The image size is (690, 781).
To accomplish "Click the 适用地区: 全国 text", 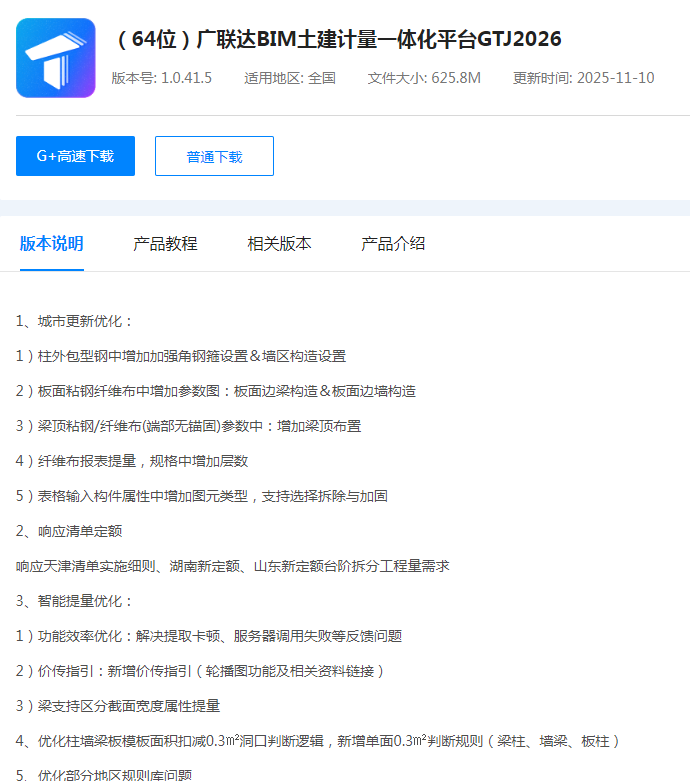I will 290,78.
